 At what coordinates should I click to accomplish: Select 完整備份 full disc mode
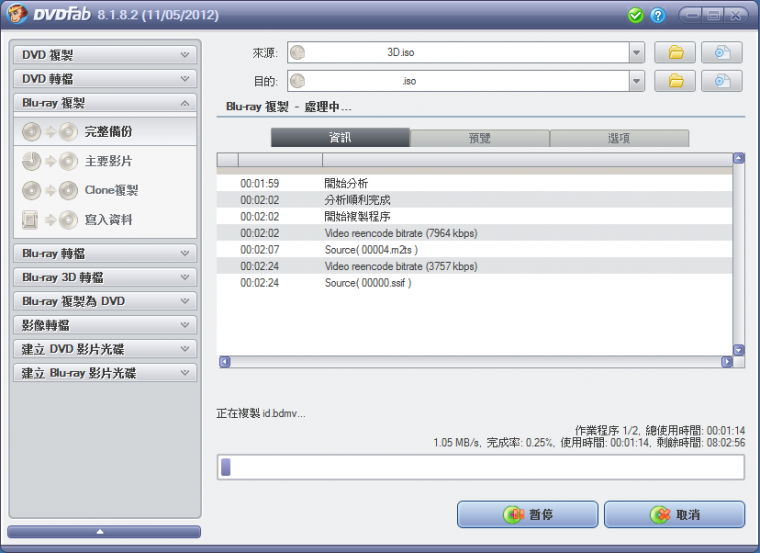pos(105,131)
